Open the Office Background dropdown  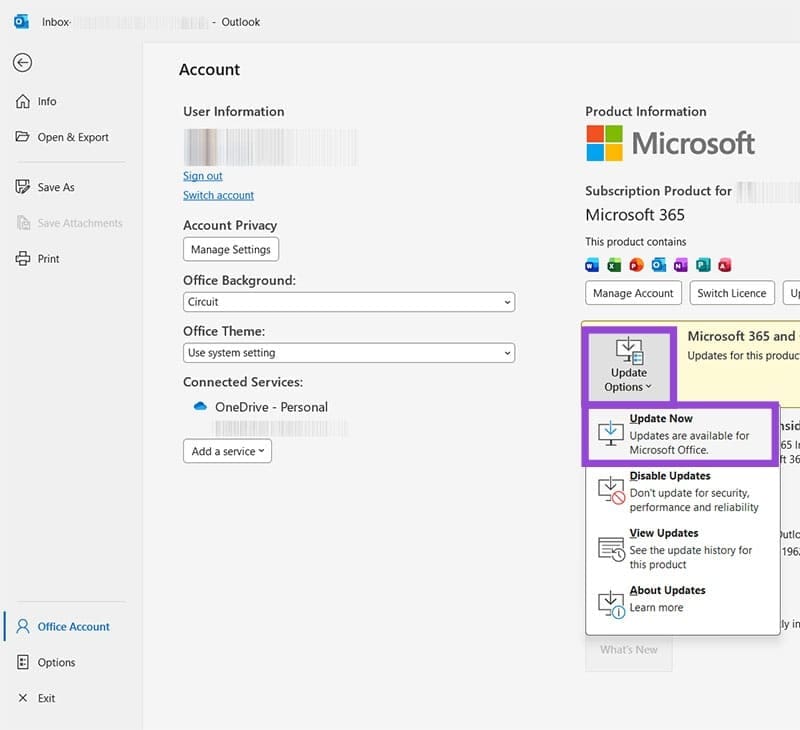point(348,302)
